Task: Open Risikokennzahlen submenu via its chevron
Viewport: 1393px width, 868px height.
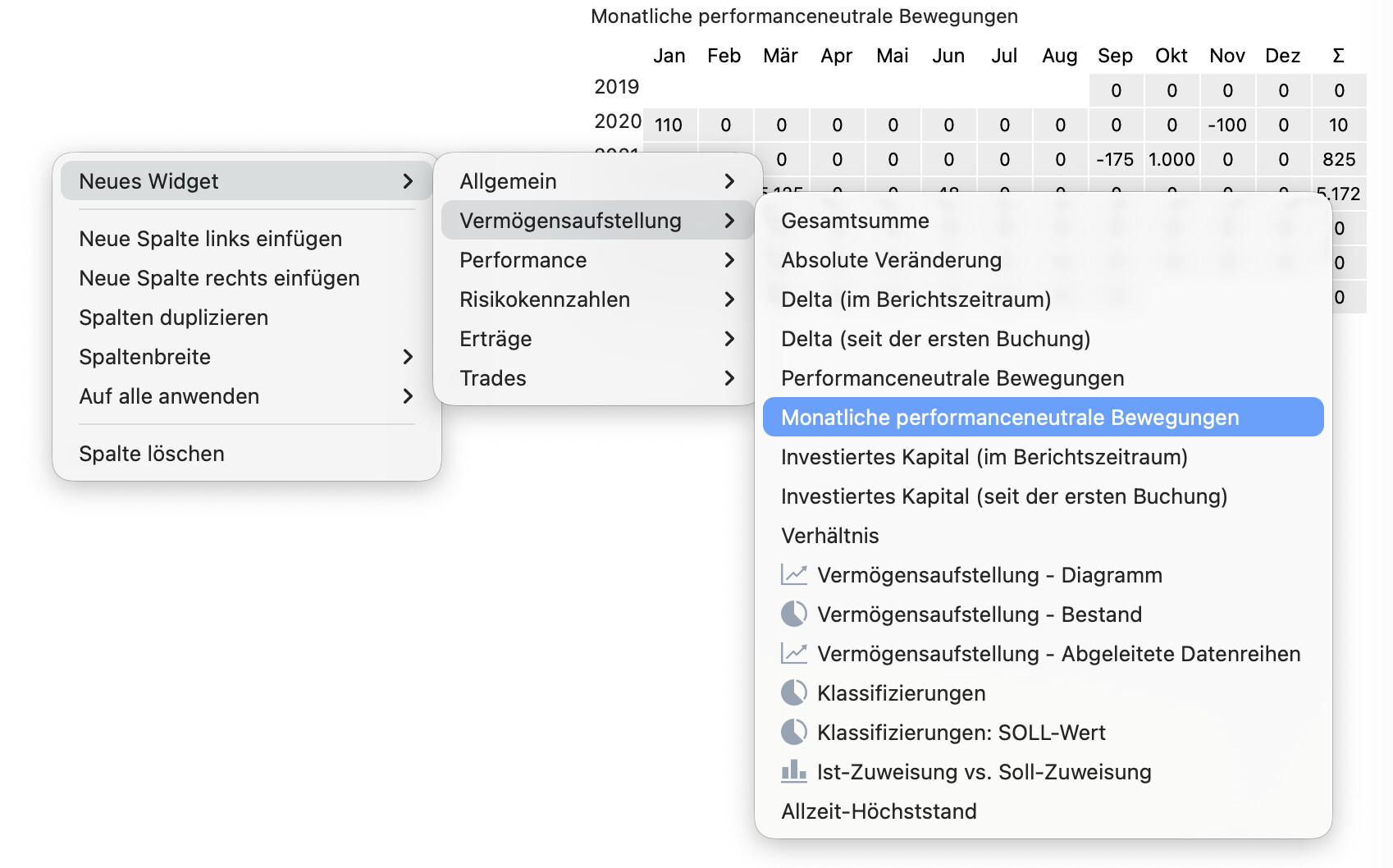Action: 729,299
